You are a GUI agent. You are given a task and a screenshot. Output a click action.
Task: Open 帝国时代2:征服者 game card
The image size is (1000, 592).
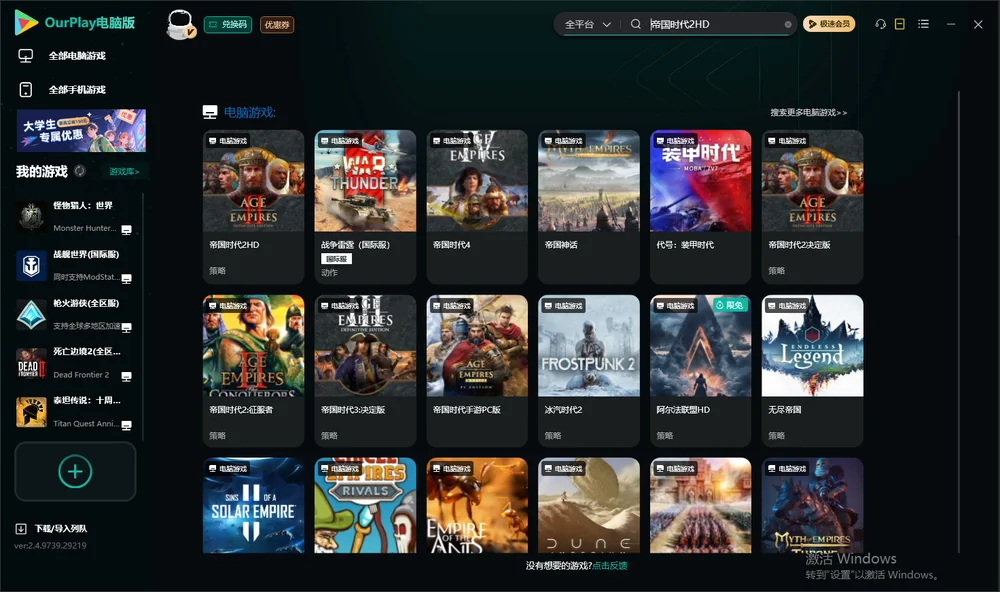pos(253,371)
